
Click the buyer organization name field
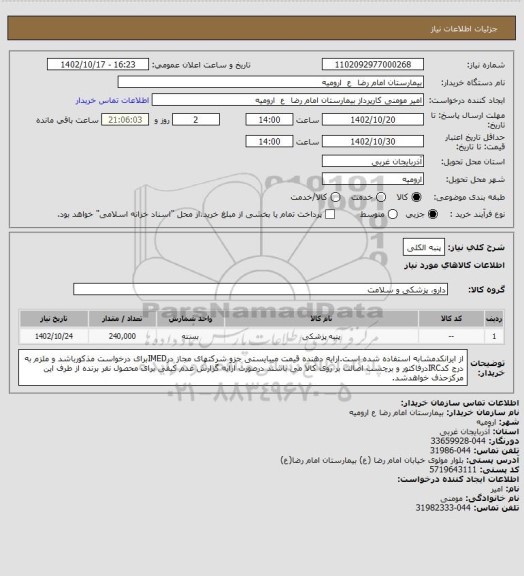[270, 82]
